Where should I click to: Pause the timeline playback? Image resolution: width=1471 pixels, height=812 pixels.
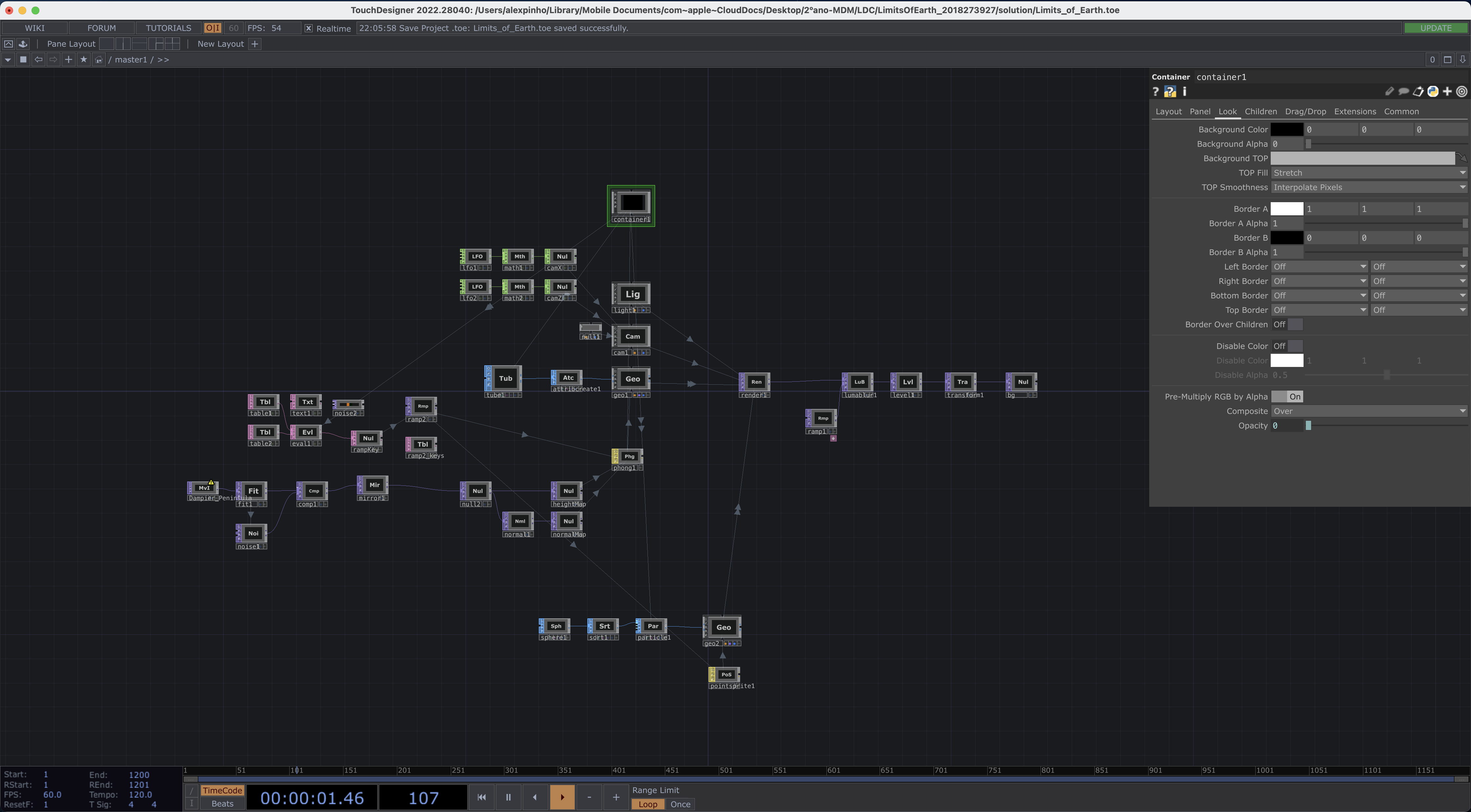pyautogui.click(x=508, y=797)
